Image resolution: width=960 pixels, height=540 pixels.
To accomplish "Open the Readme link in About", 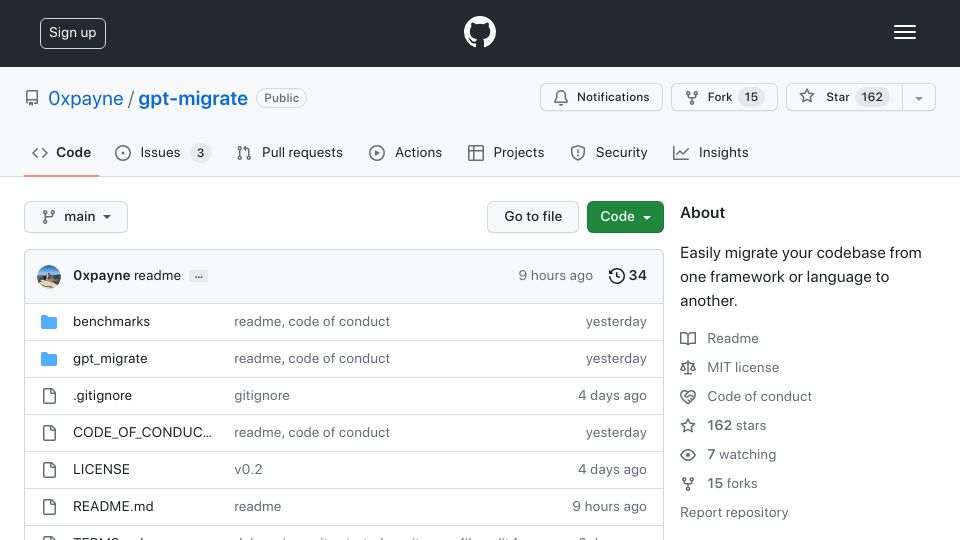I will (733, 339).
